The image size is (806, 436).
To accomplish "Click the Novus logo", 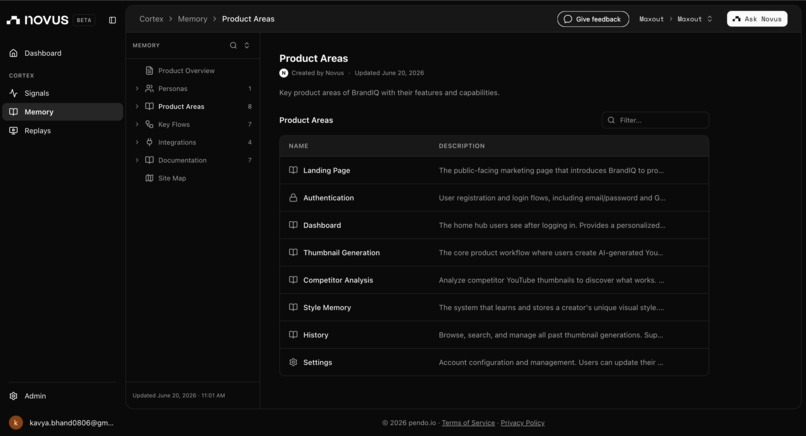I will (38, 20).
